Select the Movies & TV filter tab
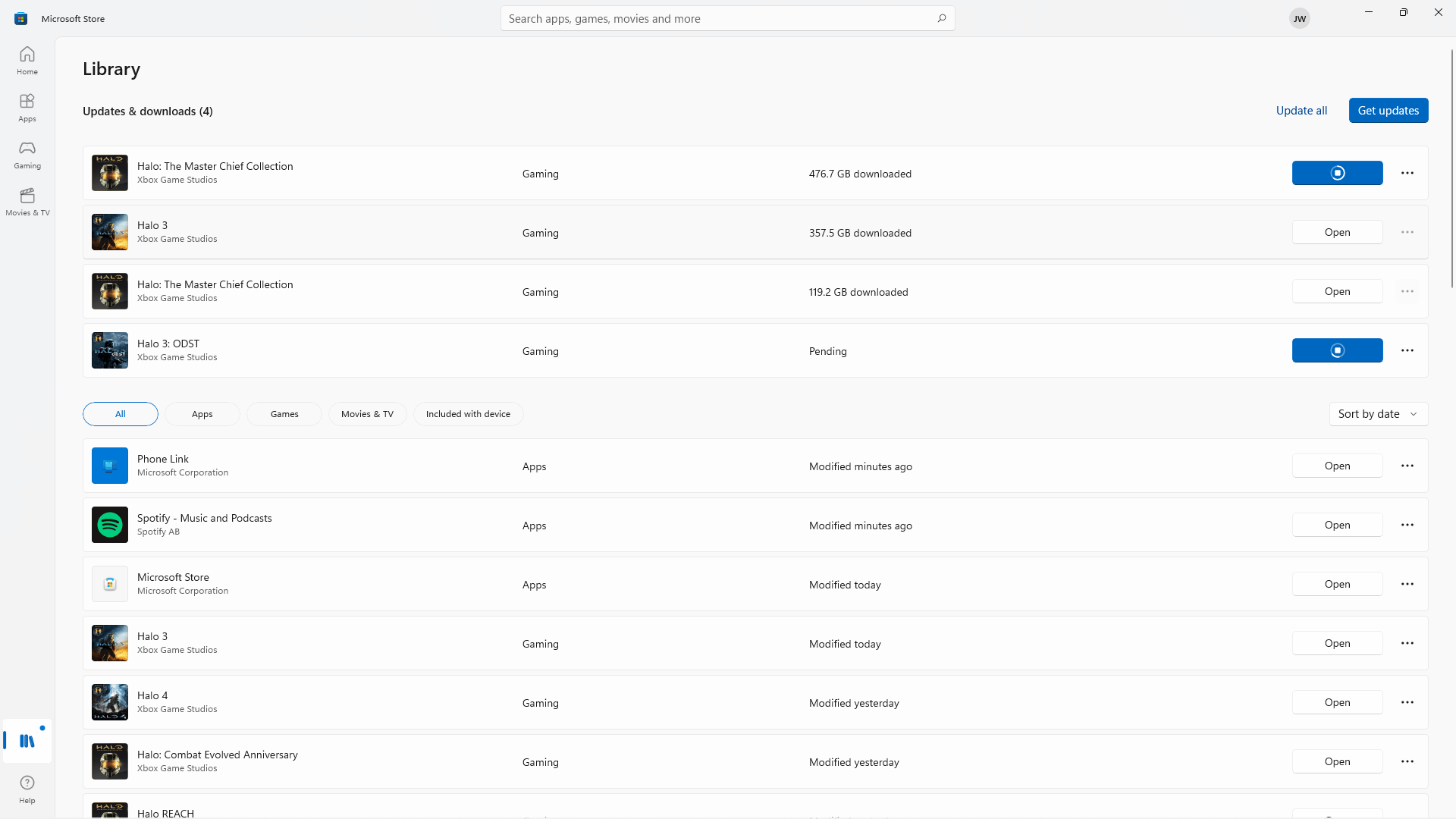This screenshot has height=819, width=1456. click(x=367, y=414)
